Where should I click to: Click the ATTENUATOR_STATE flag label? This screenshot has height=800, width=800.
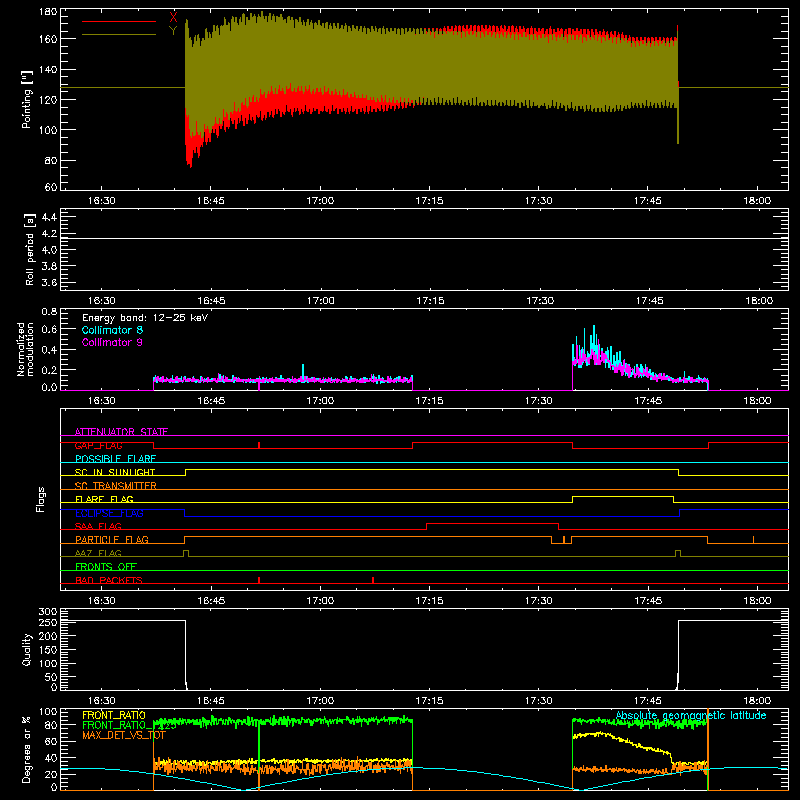pos(121,432)
